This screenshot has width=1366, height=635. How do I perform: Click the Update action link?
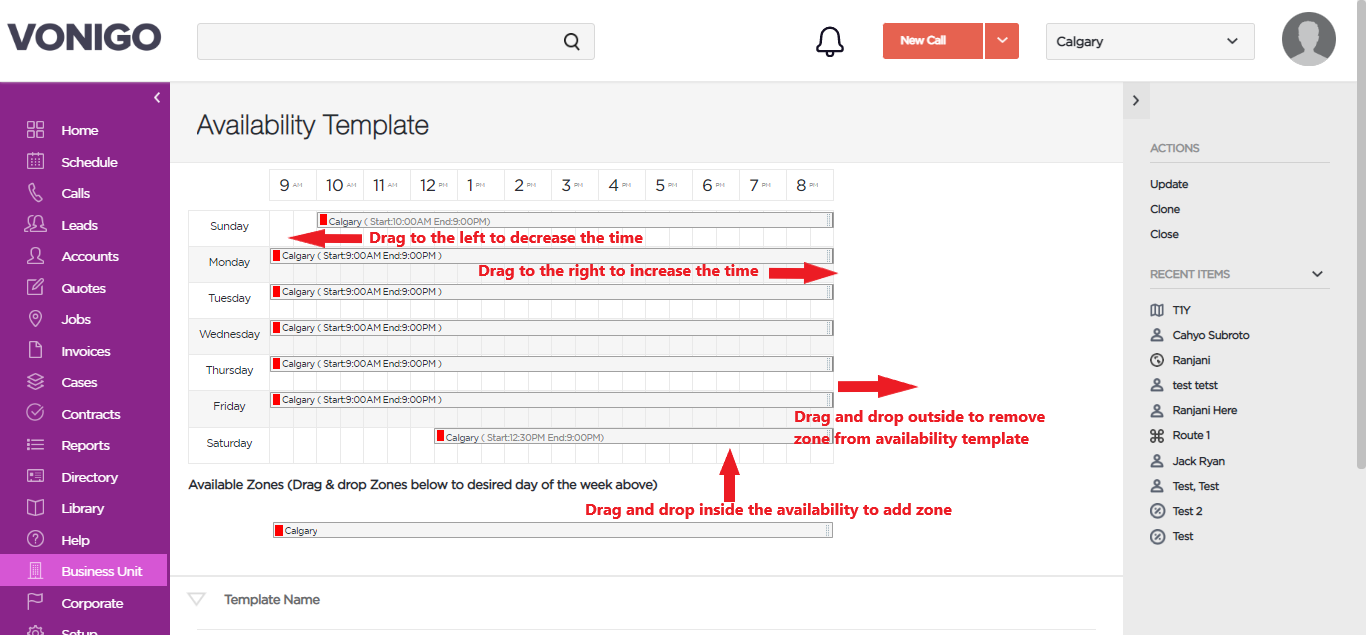pos(1169,184)
